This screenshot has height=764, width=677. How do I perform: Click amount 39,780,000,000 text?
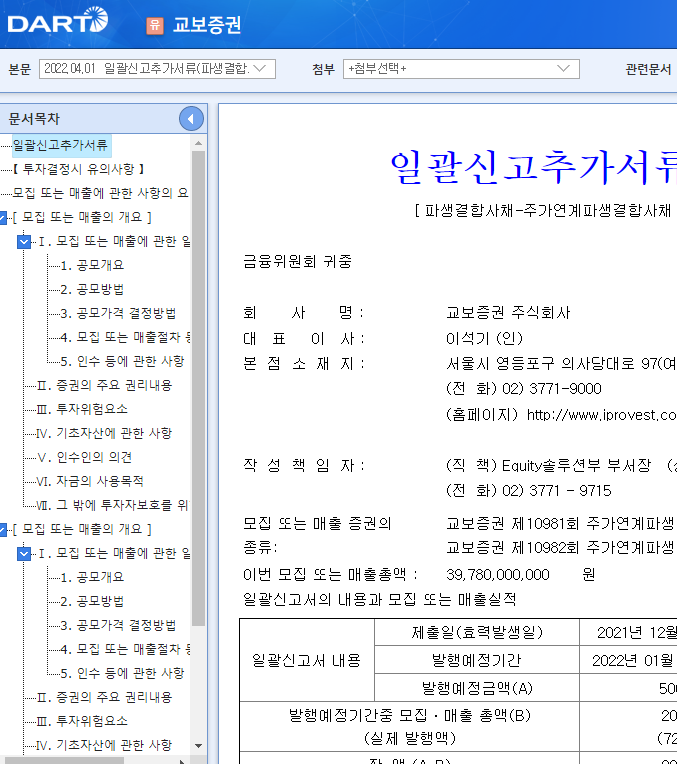tap(498, 574)
